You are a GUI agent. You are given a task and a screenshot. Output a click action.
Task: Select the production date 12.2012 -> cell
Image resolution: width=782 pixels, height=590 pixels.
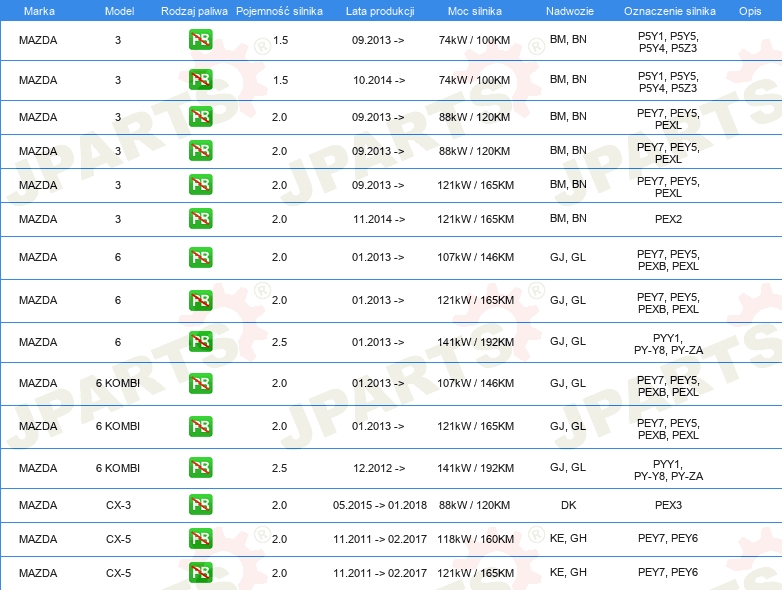379,468
